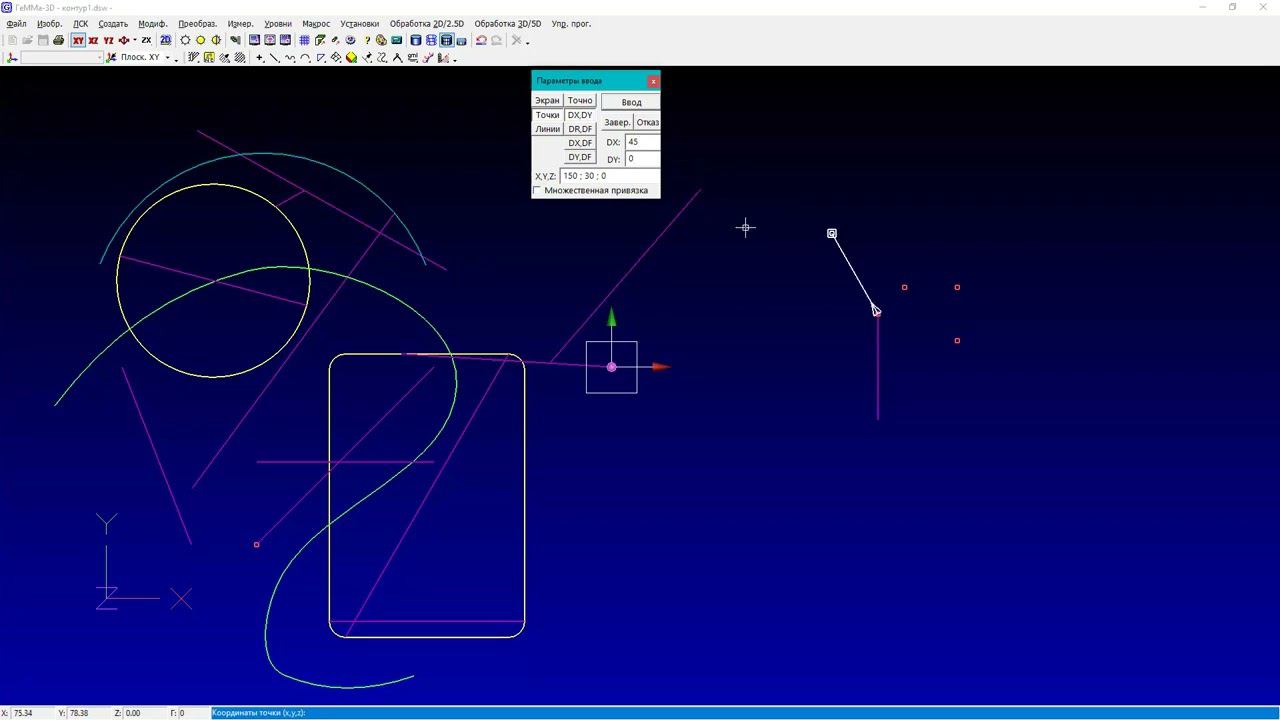The image size is (1280, 720).
Task: Switch to the YZ plane view
Action: 108,41
